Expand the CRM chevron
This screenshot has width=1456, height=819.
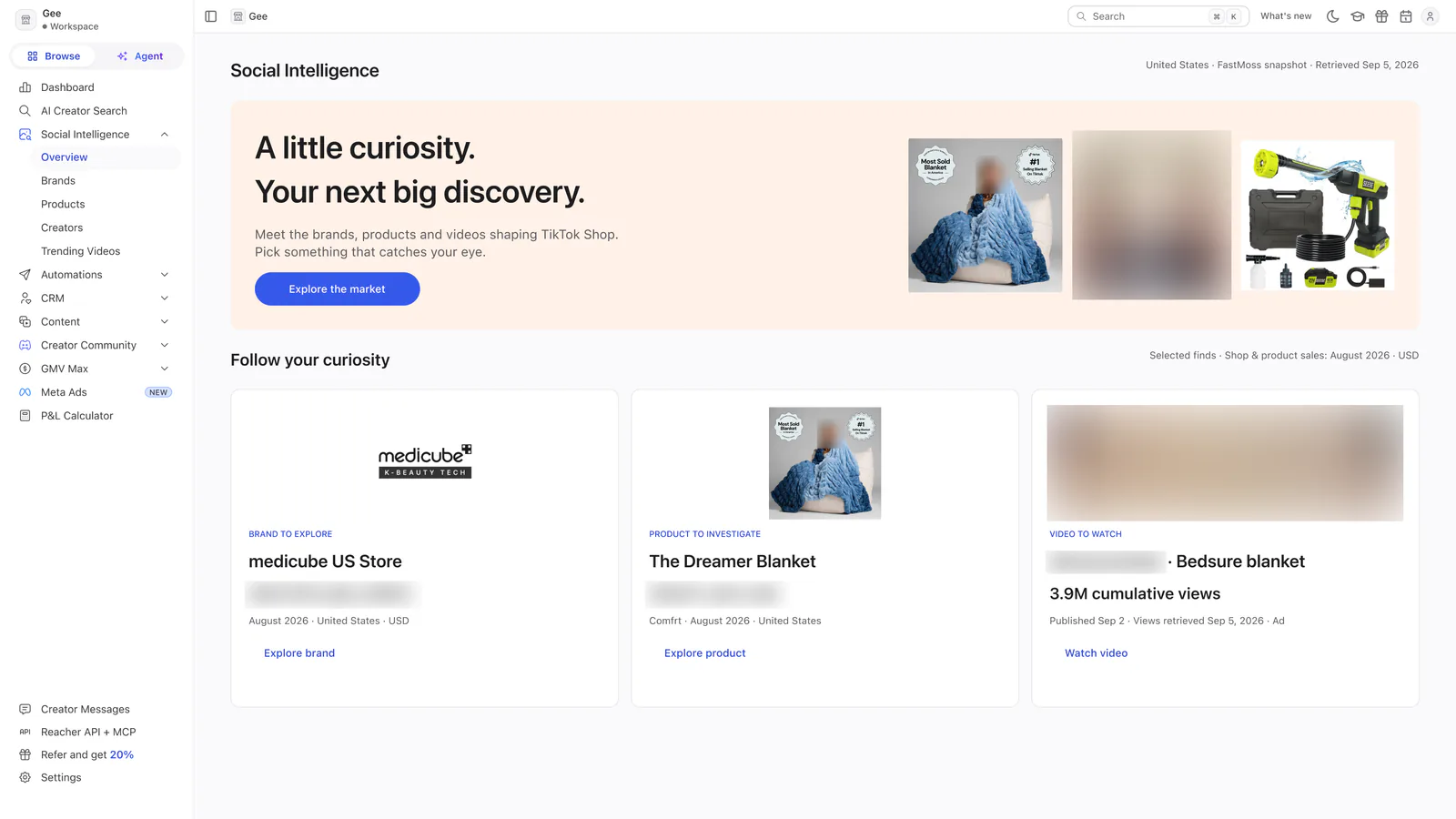click(x=165, y=298)
